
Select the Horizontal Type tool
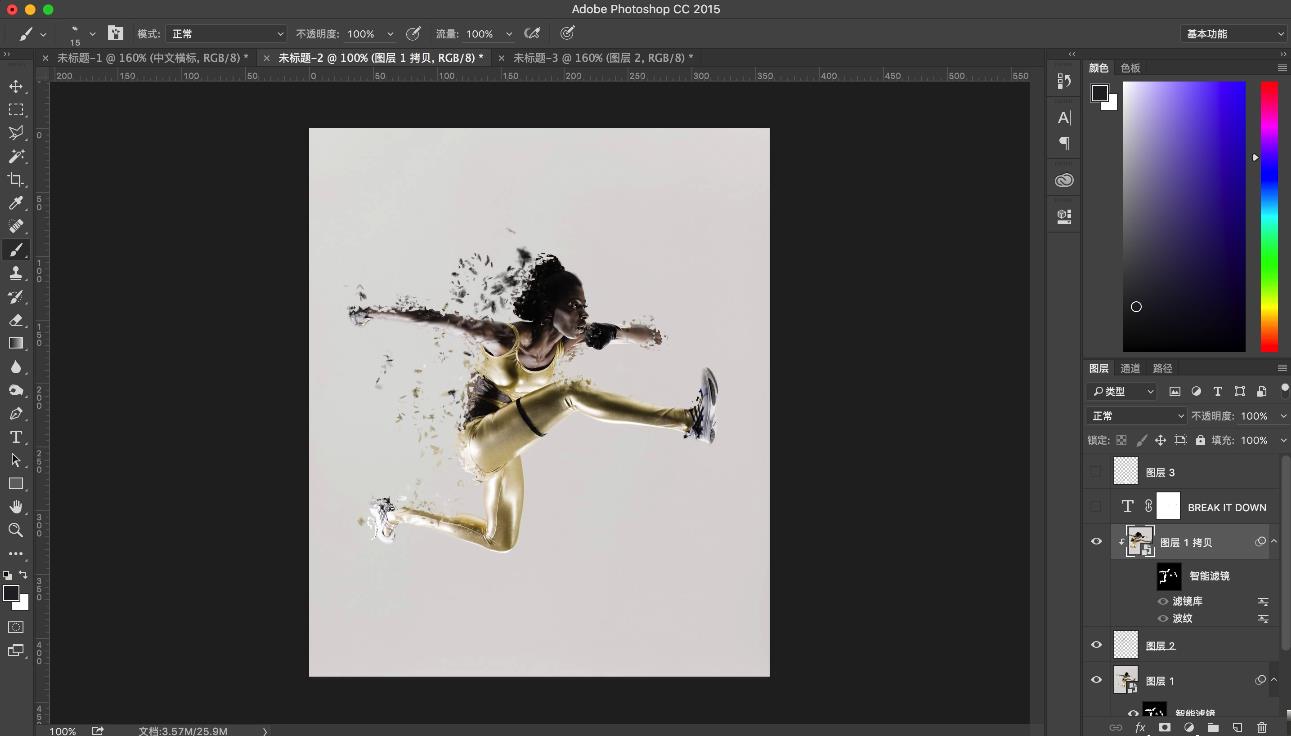pyautogui.click(x=16, y=437)
